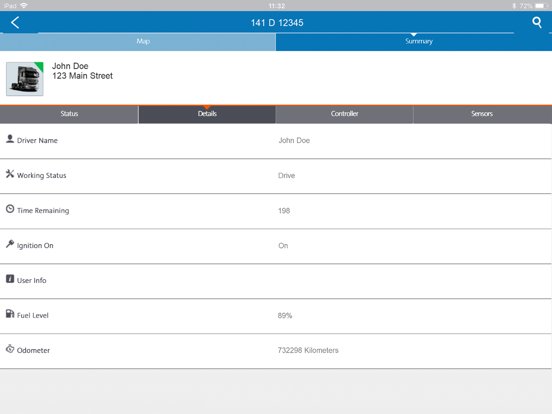Click the Fuel Level pump icon

[x=10, y=314]
